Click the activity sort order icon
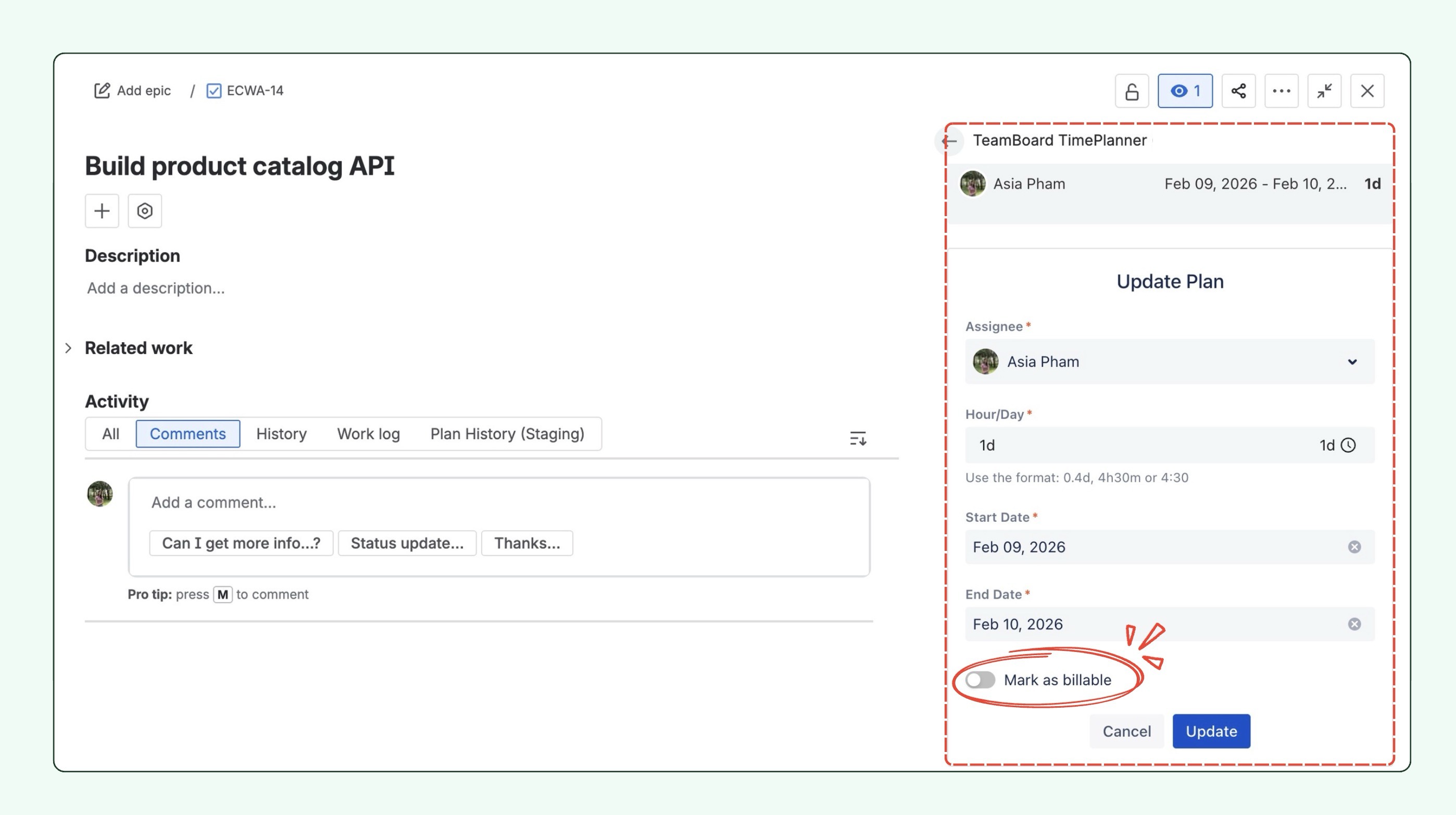1456x815 pixels. 858,438
